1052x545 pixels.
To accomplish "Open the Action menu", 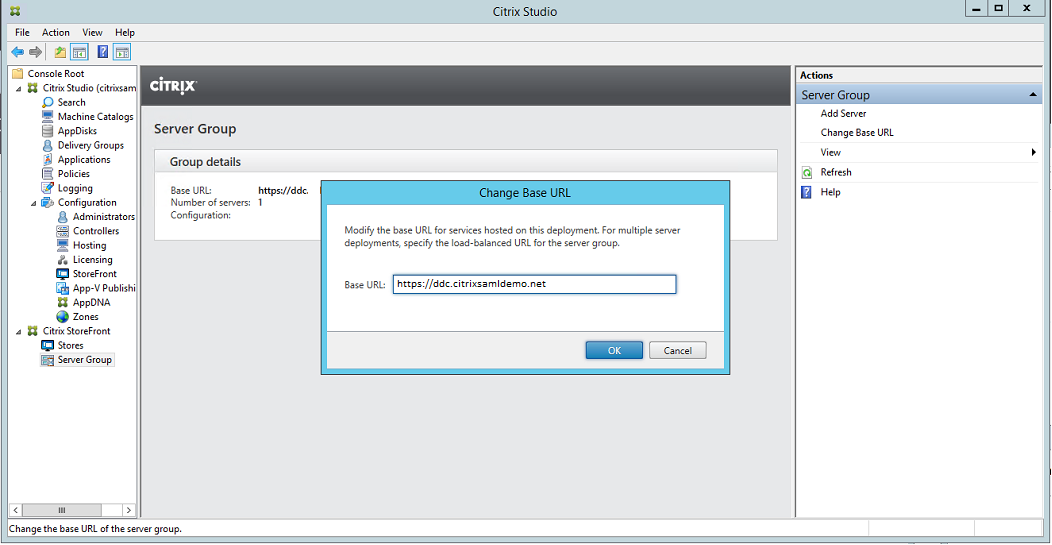I will [56, 32].
